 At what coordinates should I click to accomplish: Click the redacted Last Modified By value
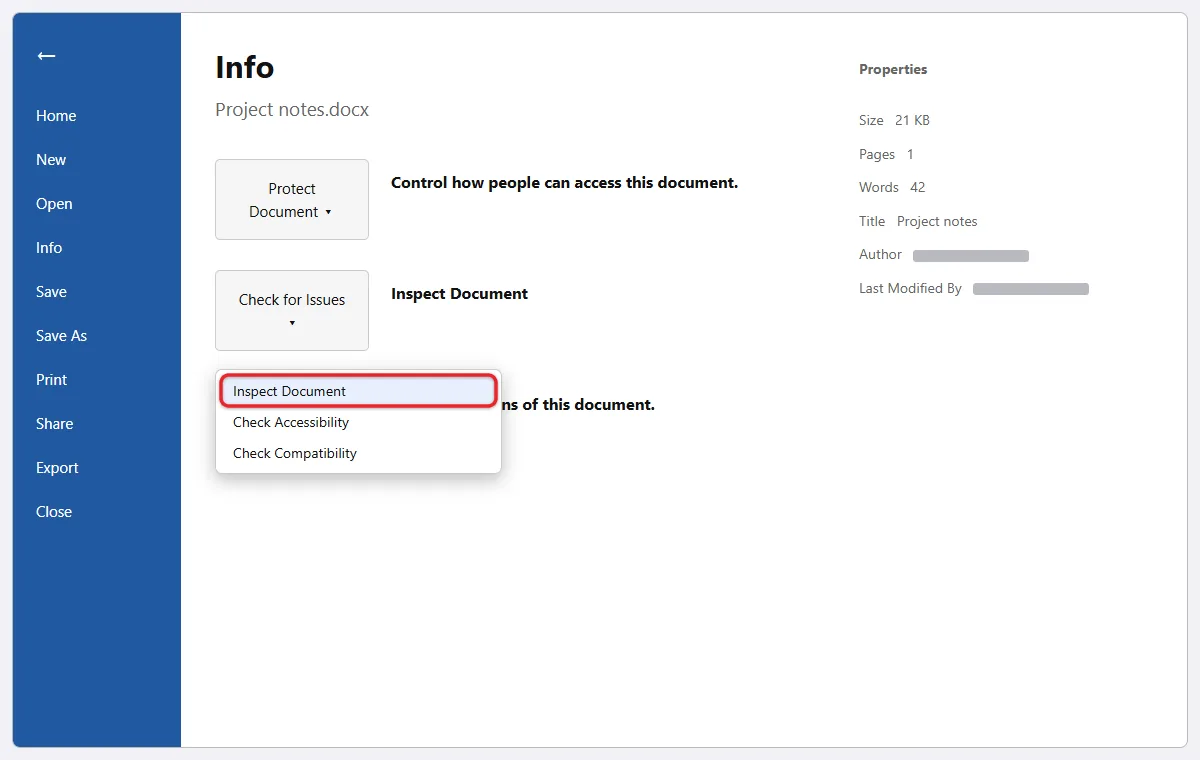1031,289
